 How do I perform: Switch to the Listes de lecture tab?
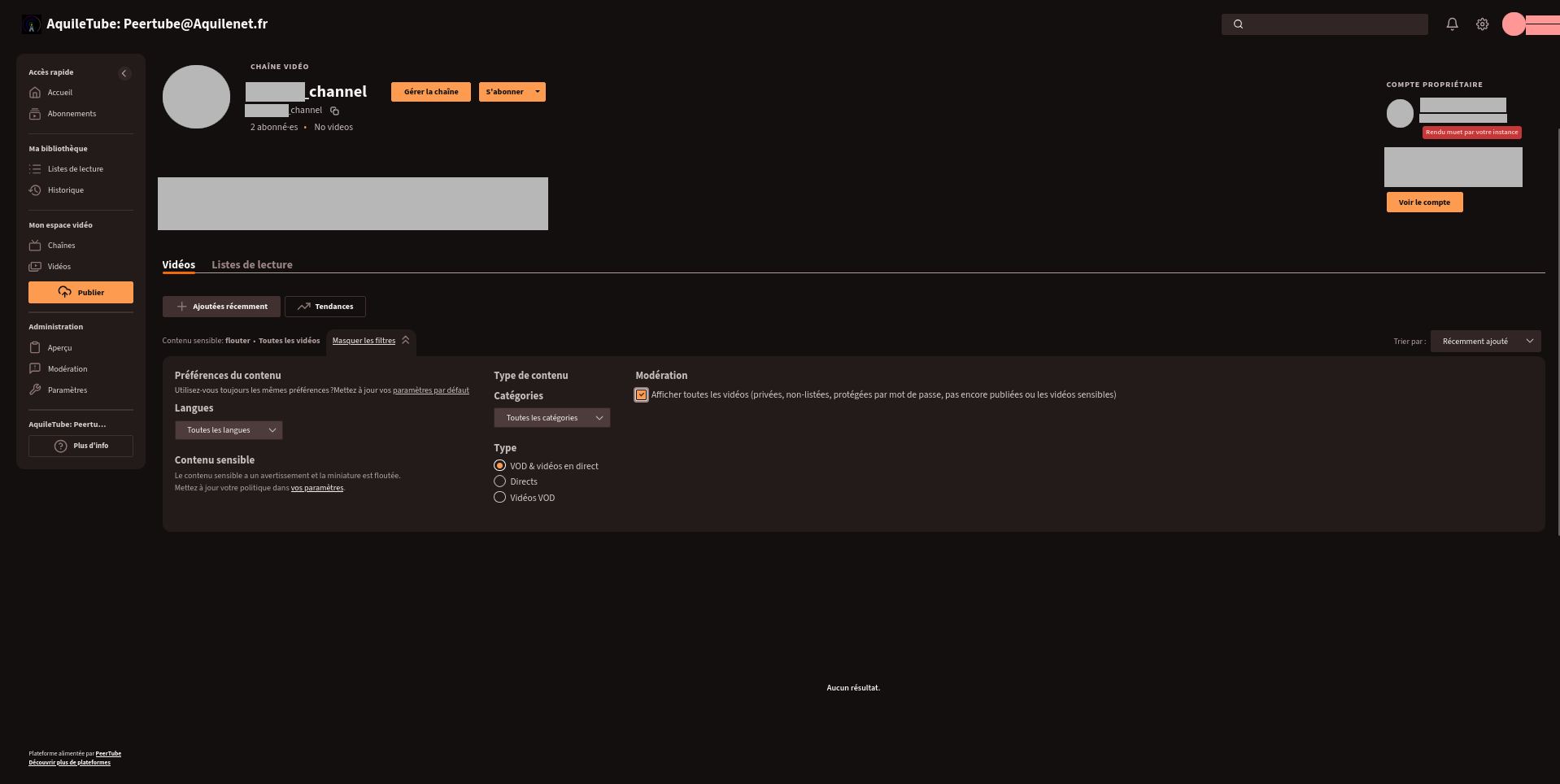pos(252,265)
